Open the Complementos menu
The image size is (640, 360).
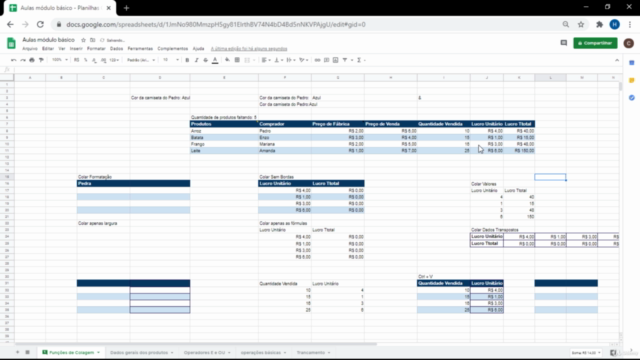(173, 49)
